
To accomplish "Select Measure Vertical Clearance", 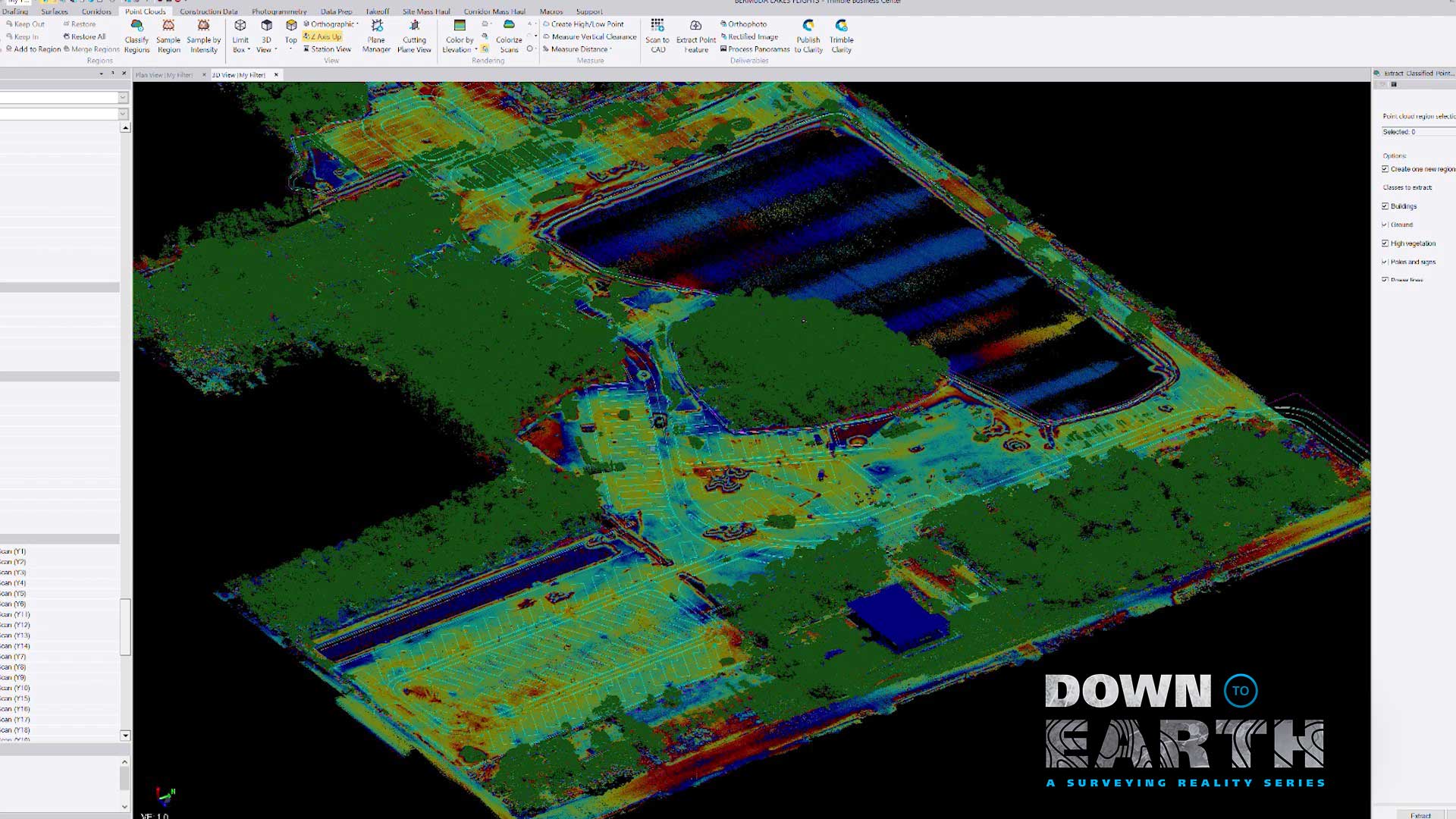I will click(589, 36).
